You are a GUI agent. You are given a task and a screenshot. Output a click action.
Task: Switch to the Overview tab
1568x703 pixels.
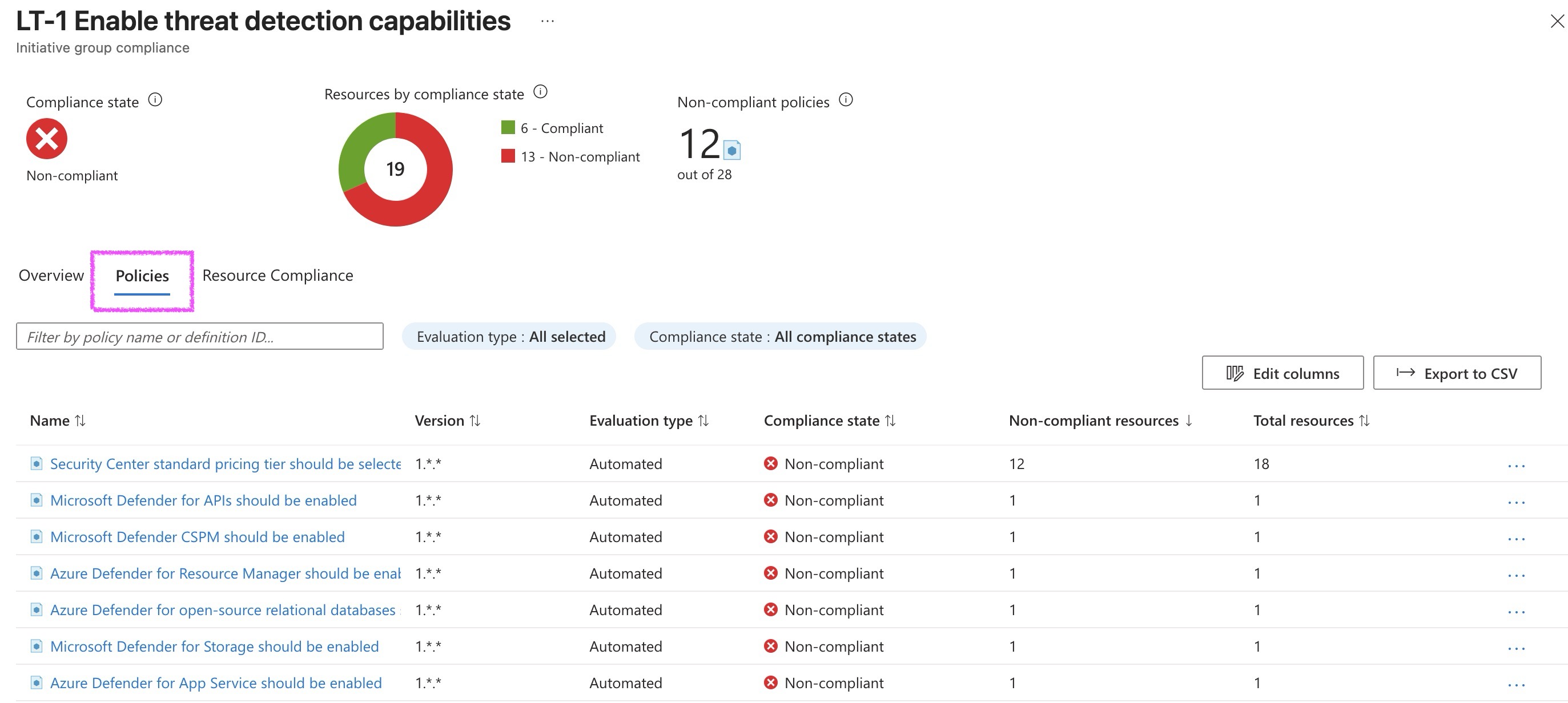51,276
